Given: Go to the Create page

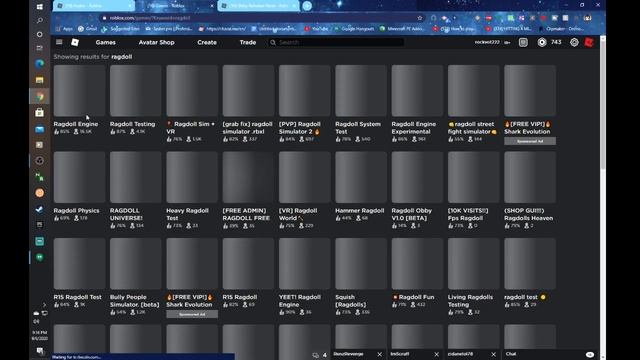Looking at the screenshot, I should click(207, 42).
